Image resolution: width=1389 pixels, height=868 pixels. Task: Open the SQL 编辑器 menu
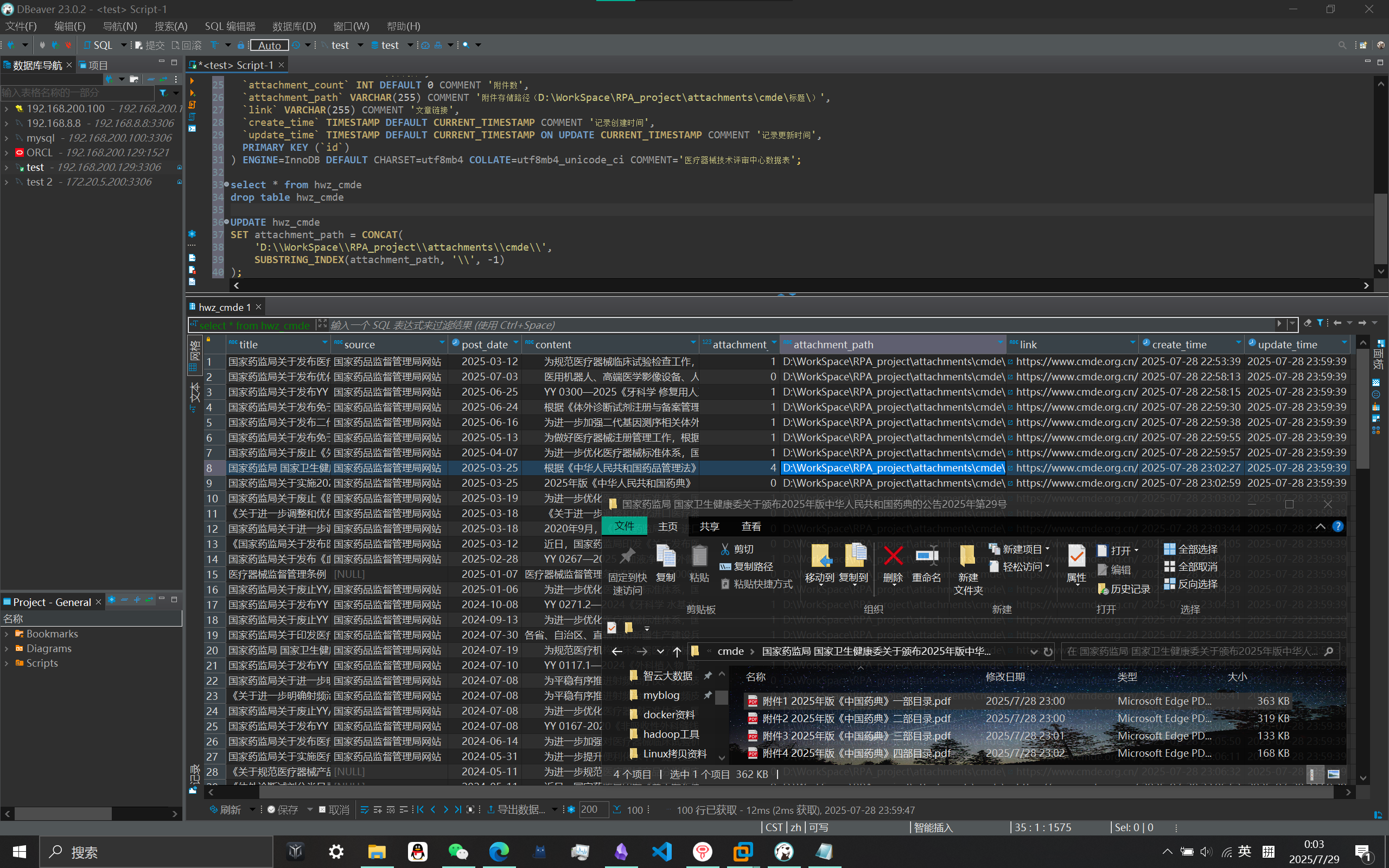coord(230,27)
